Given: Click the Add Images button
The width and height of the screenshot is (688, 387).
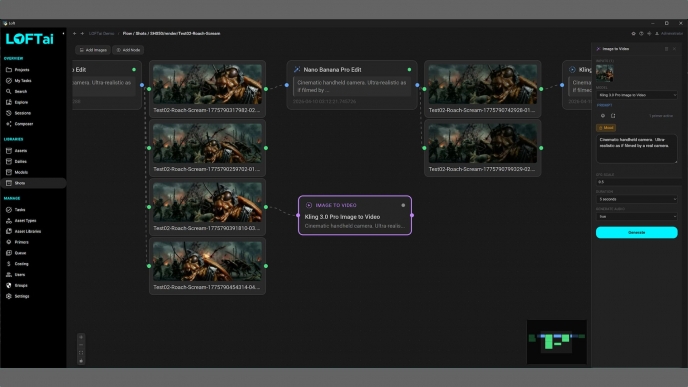Looking at the screenshot, I should point(93,50).
